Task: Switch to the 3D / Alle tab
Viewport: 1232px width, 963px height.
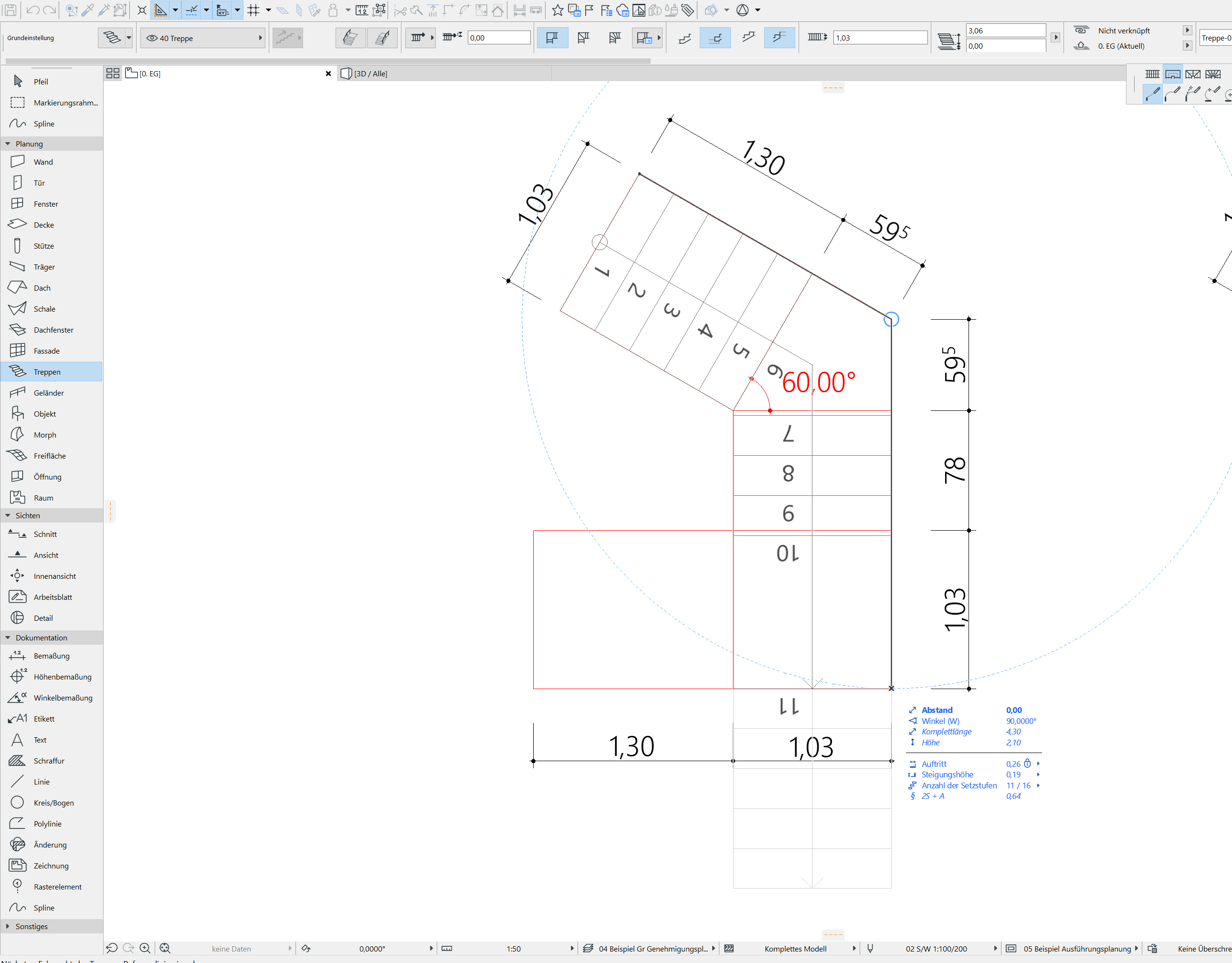Action: (370, 74)
